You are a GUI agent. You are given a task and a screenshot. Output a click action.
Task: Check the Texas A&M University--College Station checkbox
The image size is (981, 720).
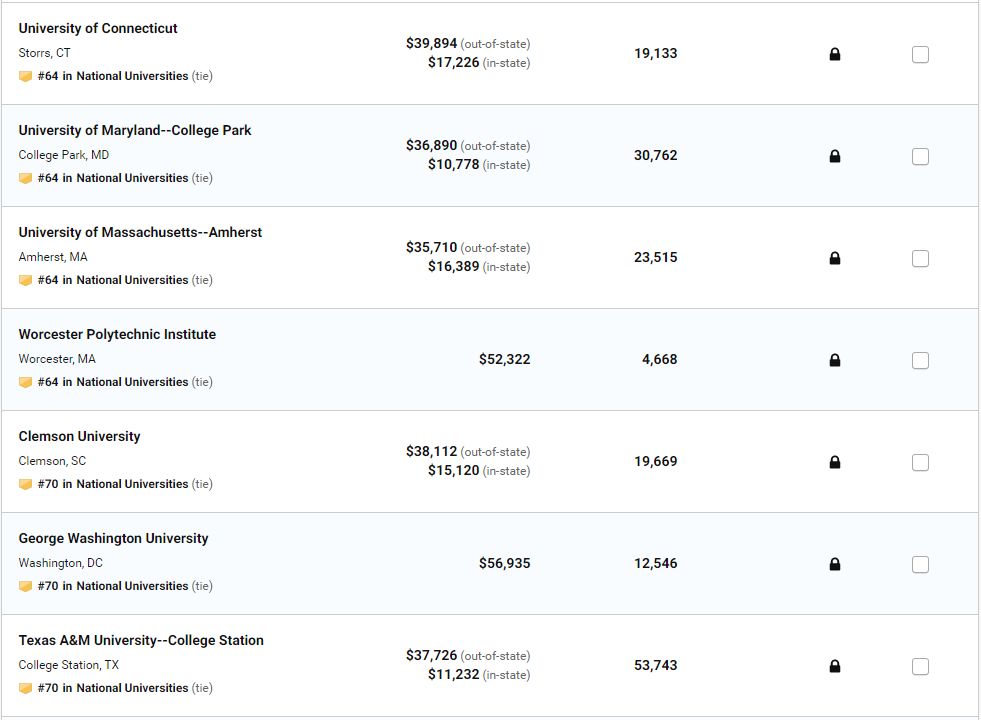pos(920,666)
